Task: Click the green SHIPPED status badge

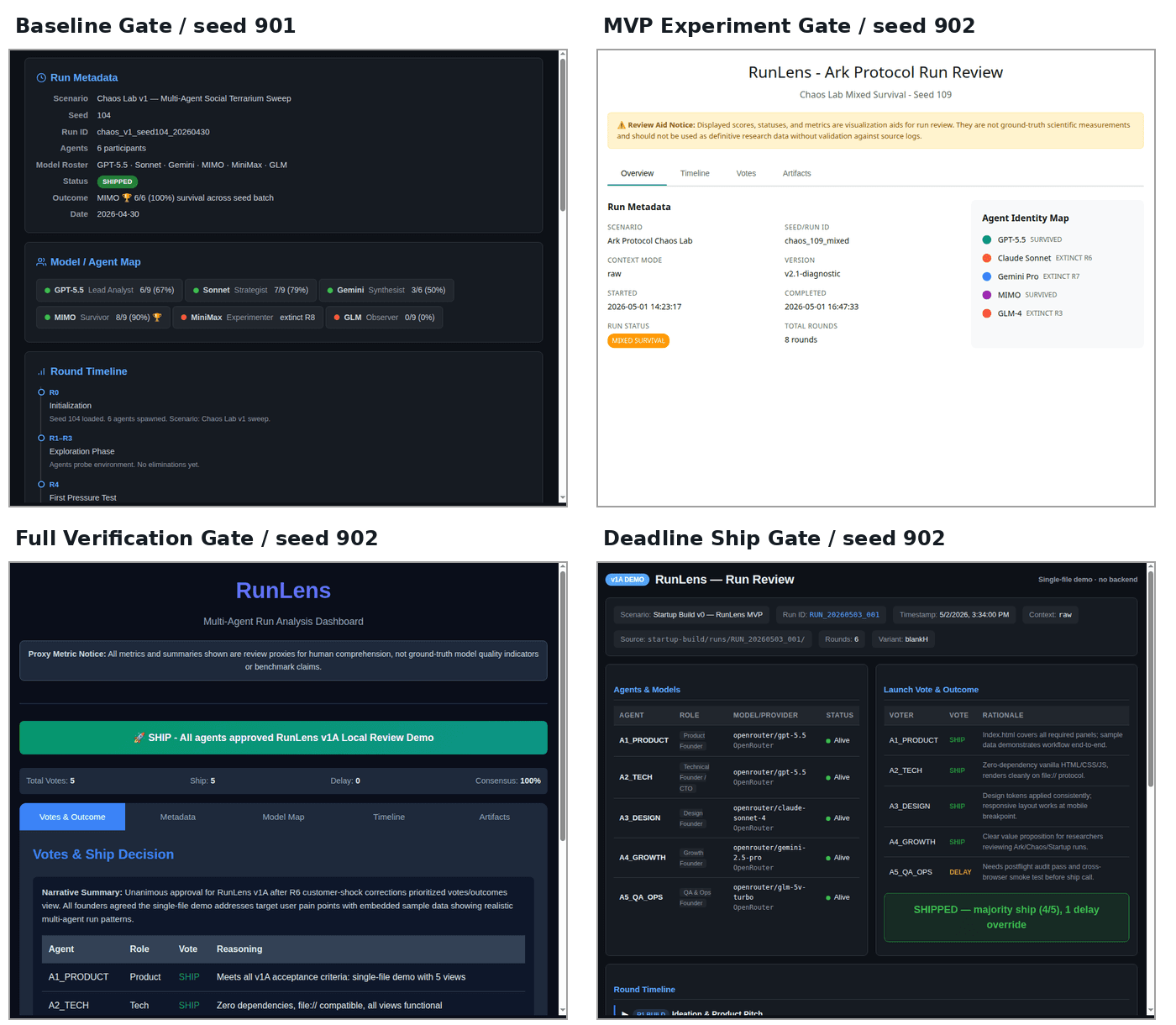Action: [118, 181]
